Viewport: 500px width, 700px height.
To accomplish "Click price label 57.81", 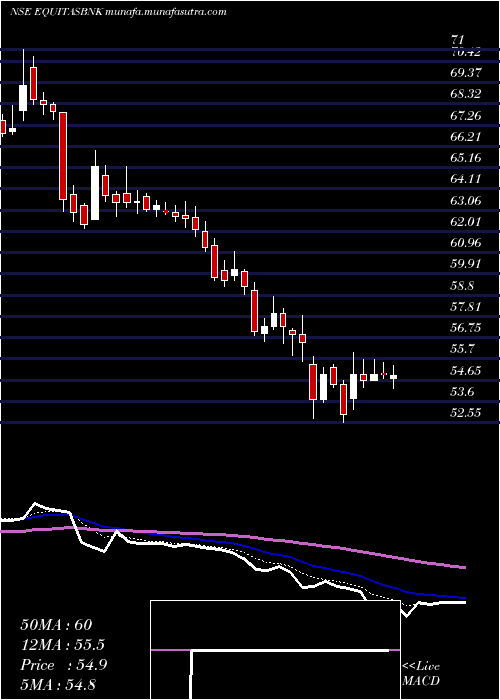I will click(x=466, y=307).
